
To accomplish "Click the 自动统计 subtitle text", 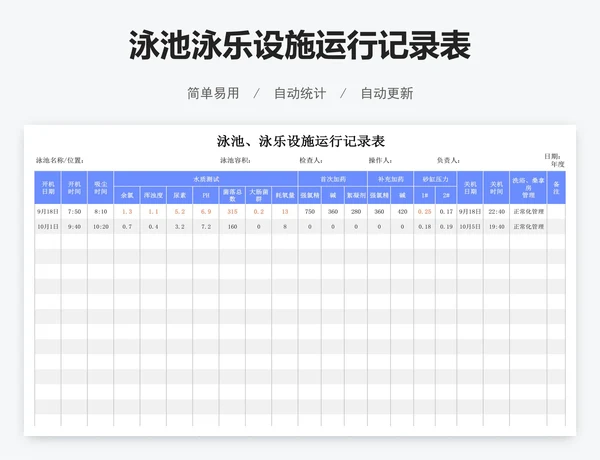I will pos(300,93).
